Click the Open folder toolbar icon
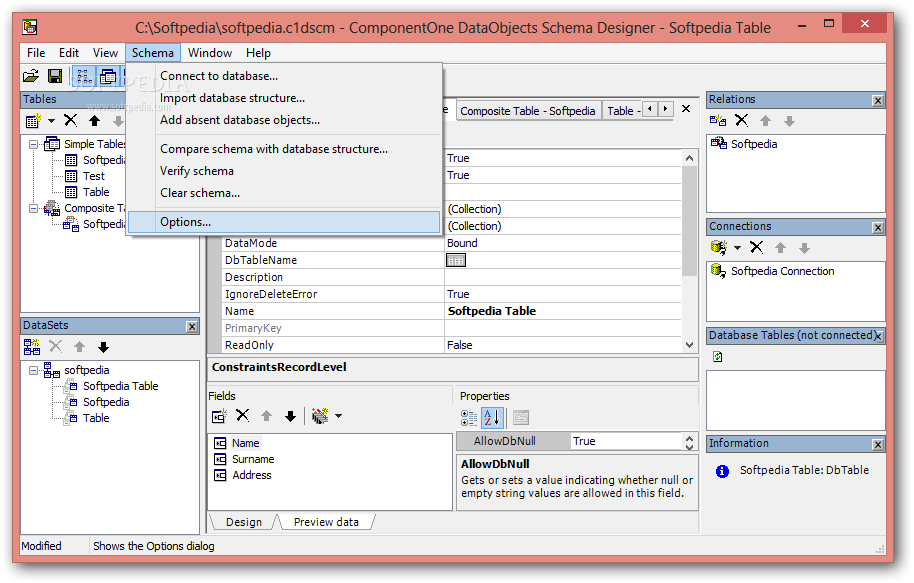 coord(30,76)
